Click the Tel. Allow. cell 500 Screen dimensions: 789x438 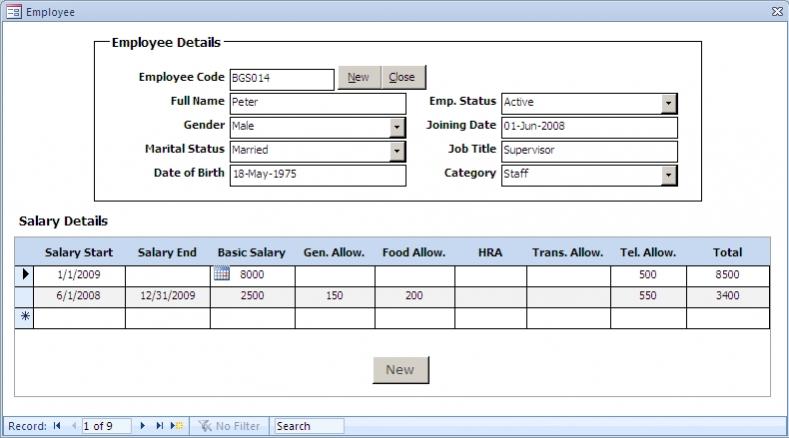pos(648,275)
